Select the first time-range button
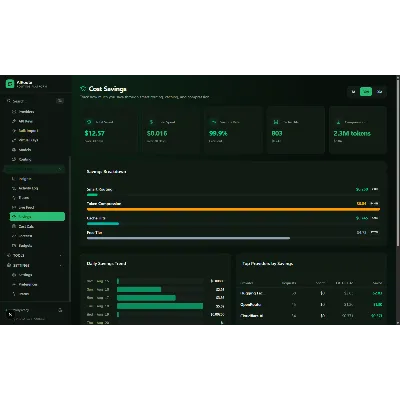This screenshot has width=400, height=400. click(353, 92)
